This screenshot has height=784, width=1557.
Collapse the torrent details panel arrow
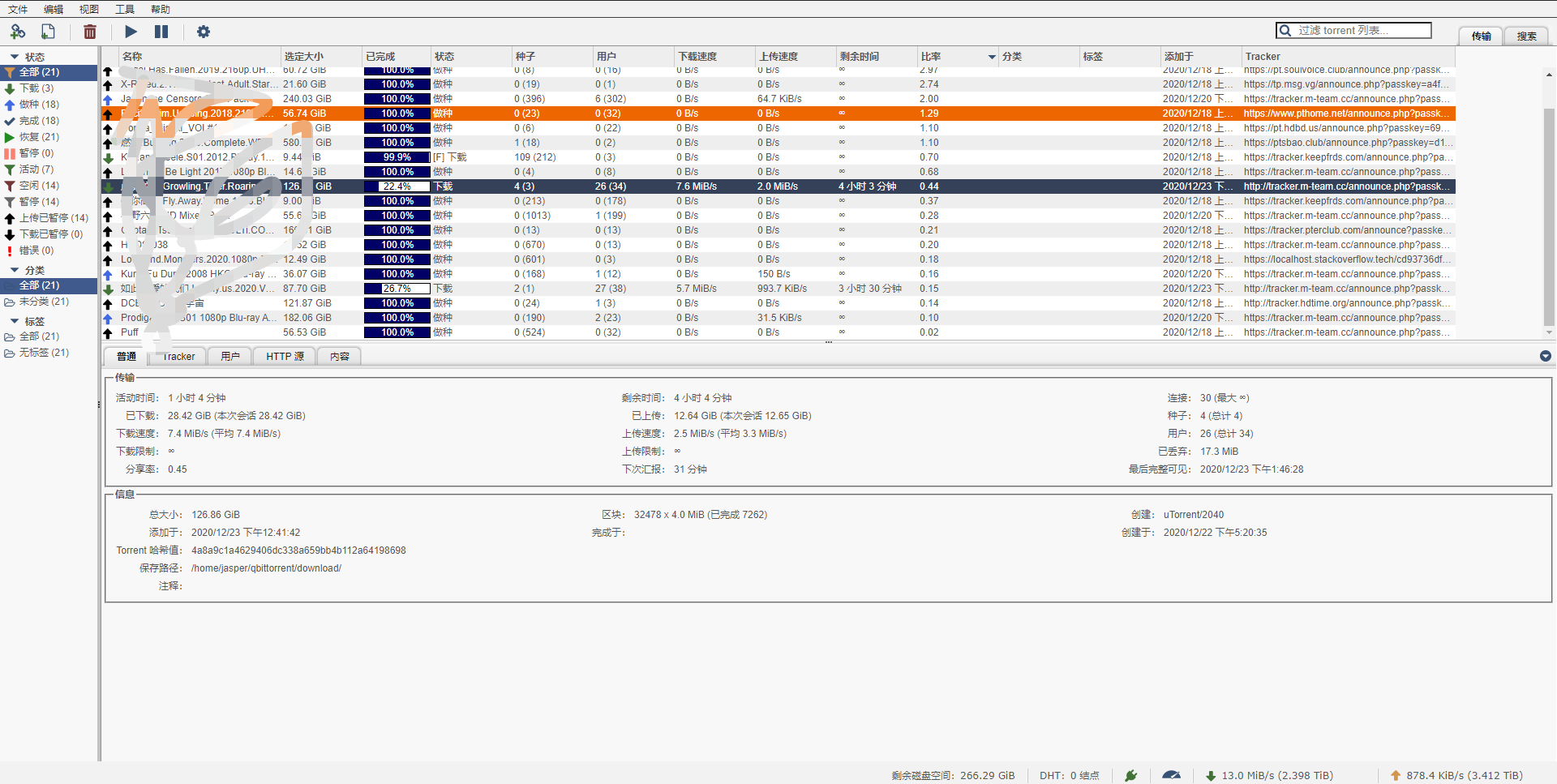(x=1545, y=356)
